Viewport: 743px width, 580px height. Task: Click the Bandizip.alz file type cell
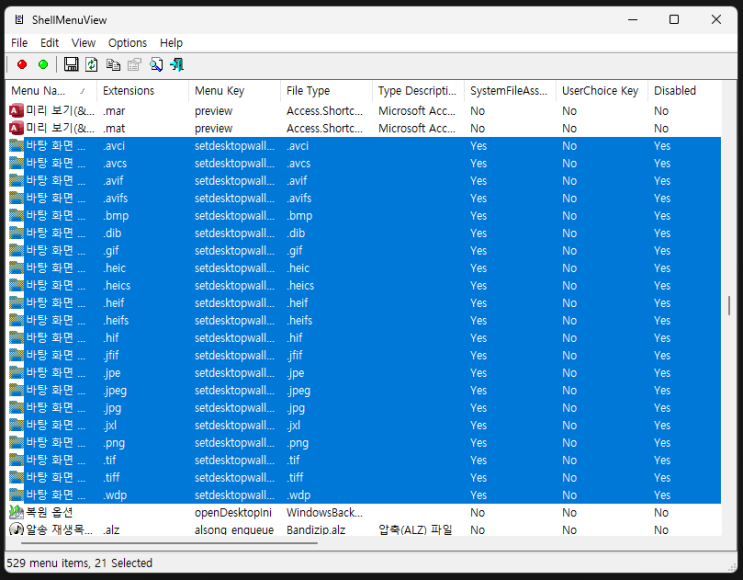[x=316, y=530]
